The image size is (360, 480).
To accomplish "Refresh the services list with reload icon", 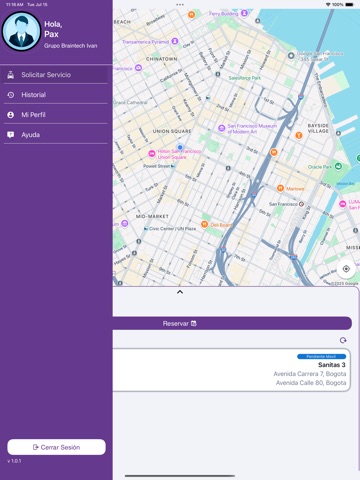I will 343,340.
